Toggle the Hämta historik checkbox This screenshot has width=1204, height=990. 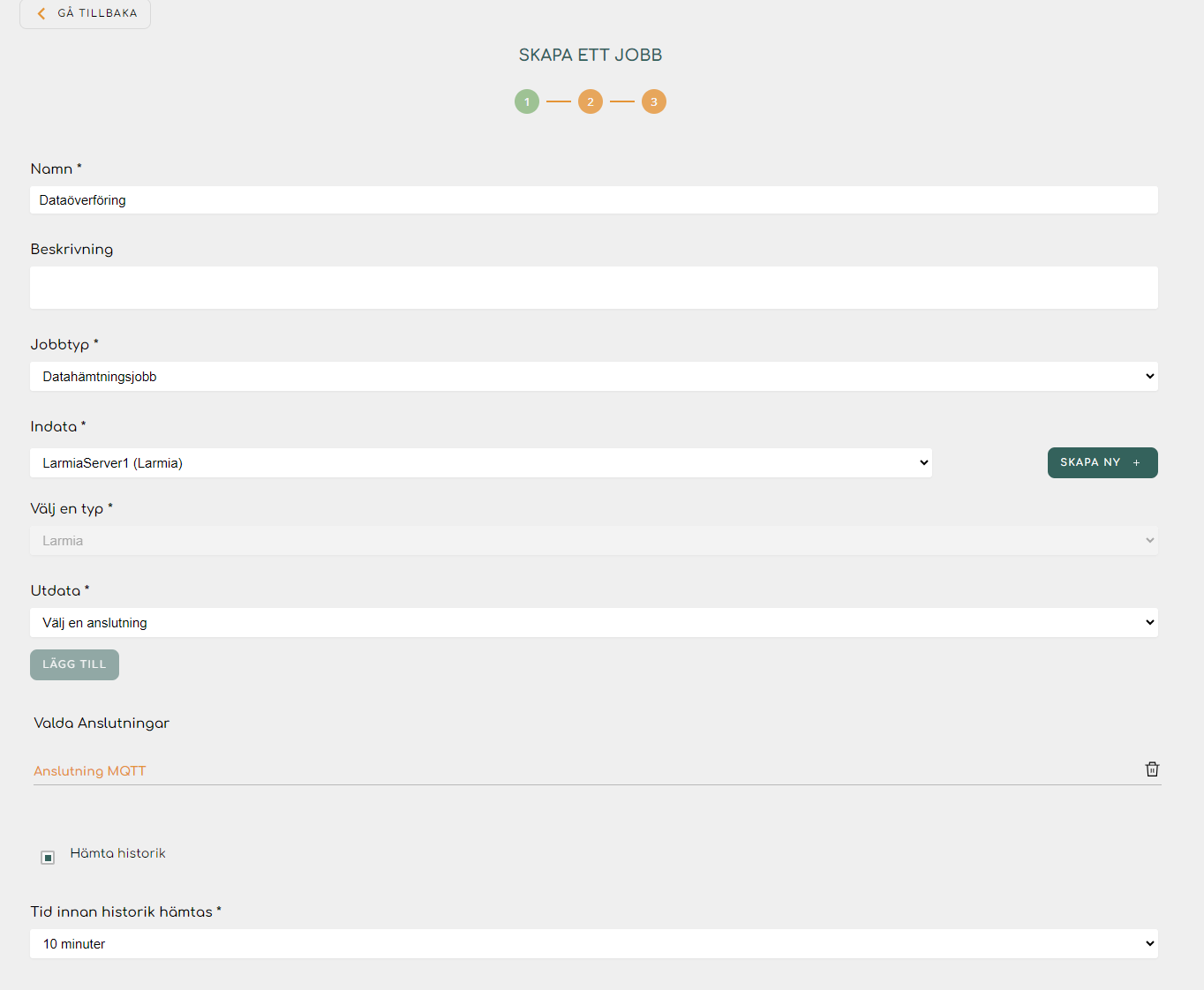pyautogui.click(x=48, y=858)
